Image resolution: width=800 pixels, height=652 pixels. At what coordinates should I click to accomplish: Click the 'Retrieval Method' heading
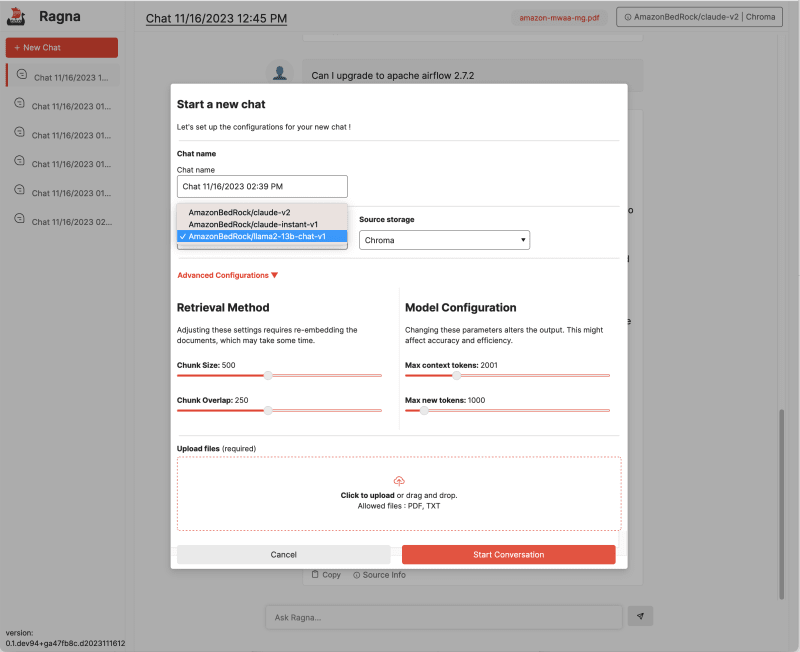pos(223,308)
